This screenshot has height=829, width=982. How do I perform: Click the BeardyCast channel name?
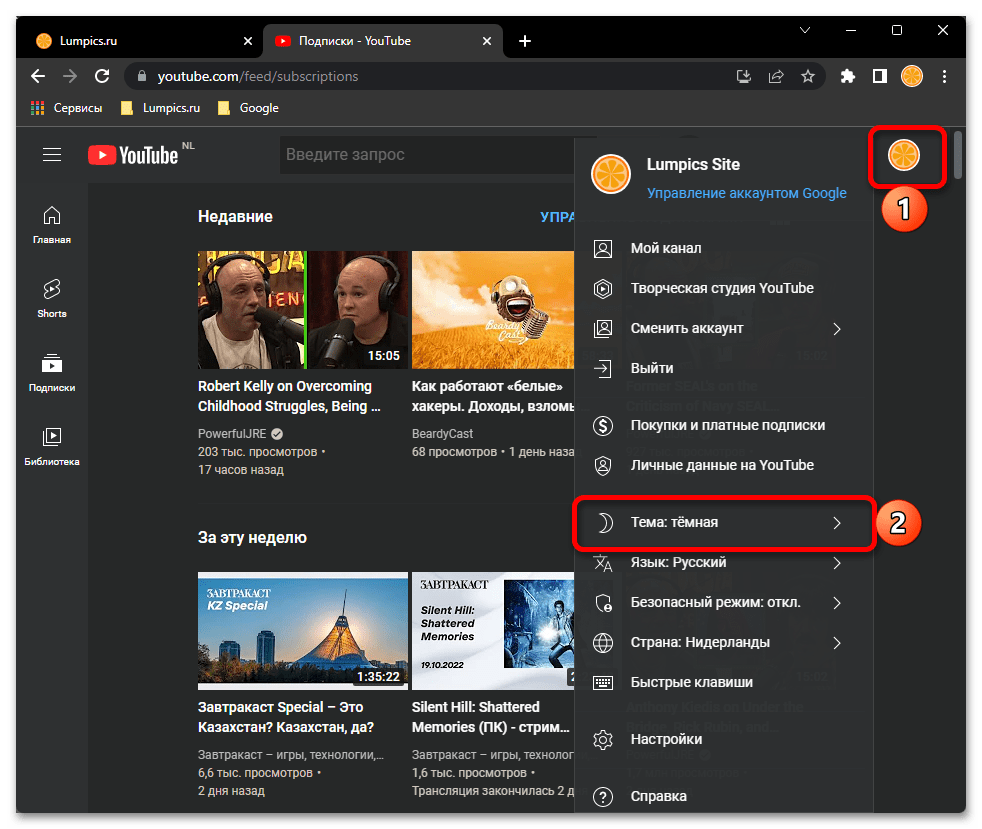tap(442, 434)
